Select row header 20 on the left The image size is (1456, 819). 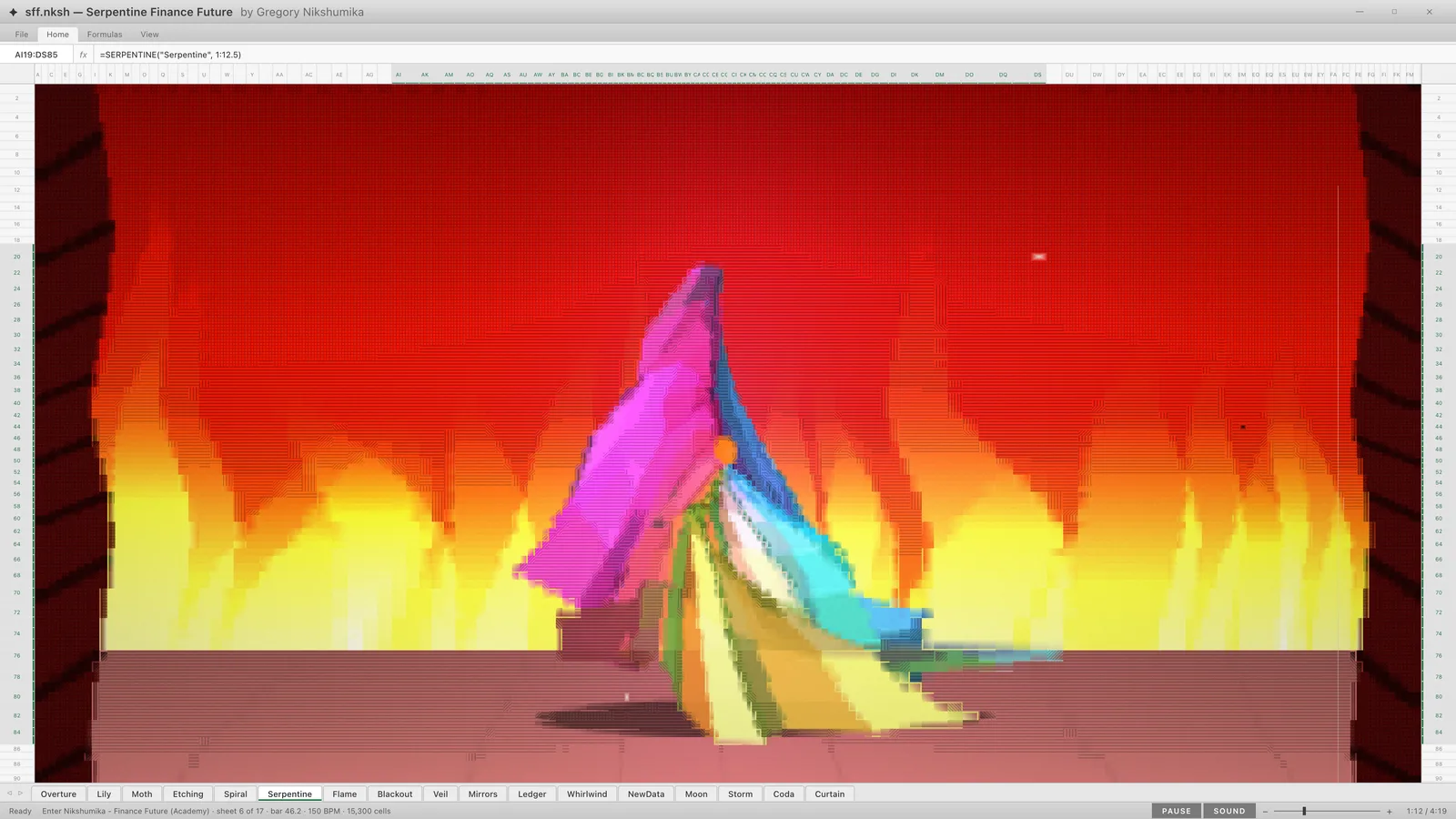click(x=16, y=257)
